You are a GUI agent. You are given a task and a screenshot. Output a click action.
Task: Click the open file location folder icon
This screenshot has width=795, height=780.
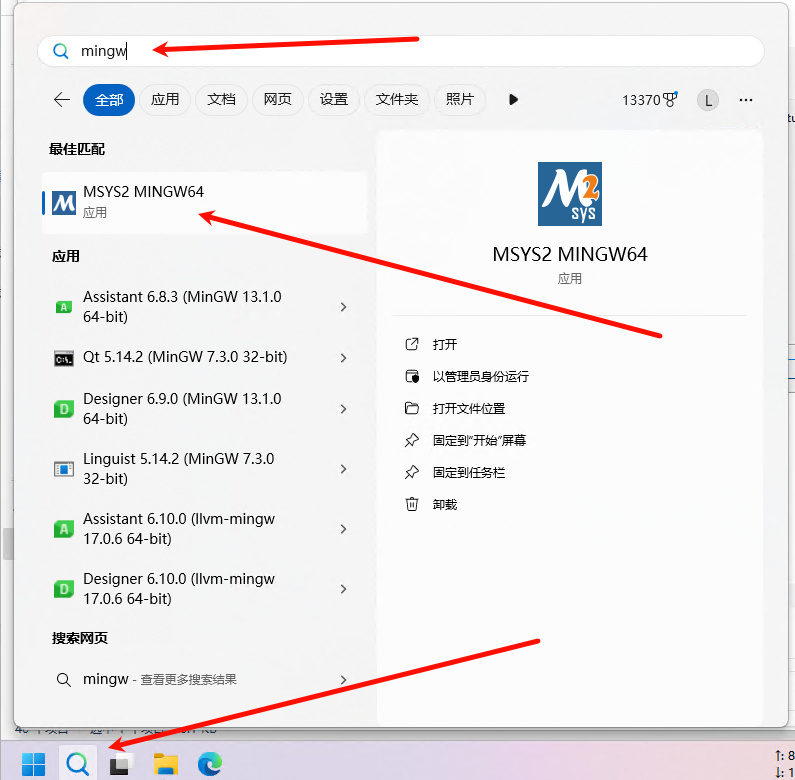click(412, 408)
